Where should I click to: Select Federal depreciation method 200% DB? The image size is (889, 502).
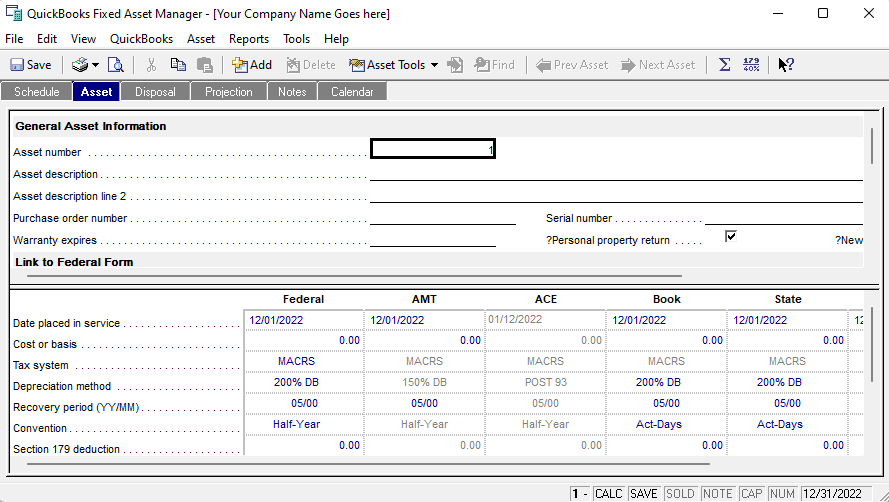(x=304, y=382)
